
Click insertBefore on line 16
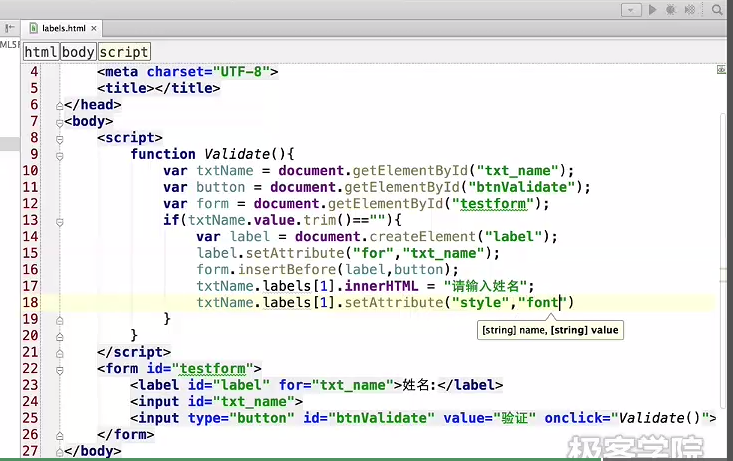[x=287, y=270]
